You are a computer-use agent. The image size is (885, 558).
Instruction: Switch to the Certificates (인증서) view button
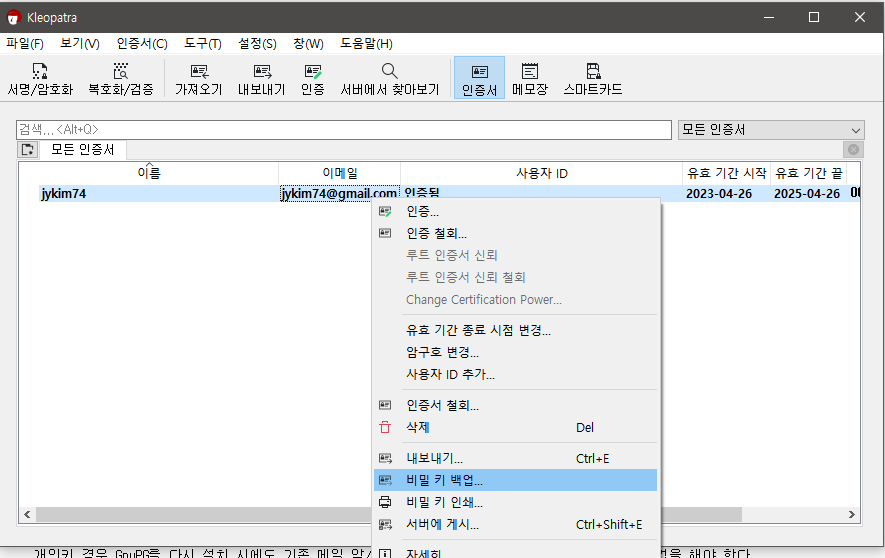coord(479,78)
